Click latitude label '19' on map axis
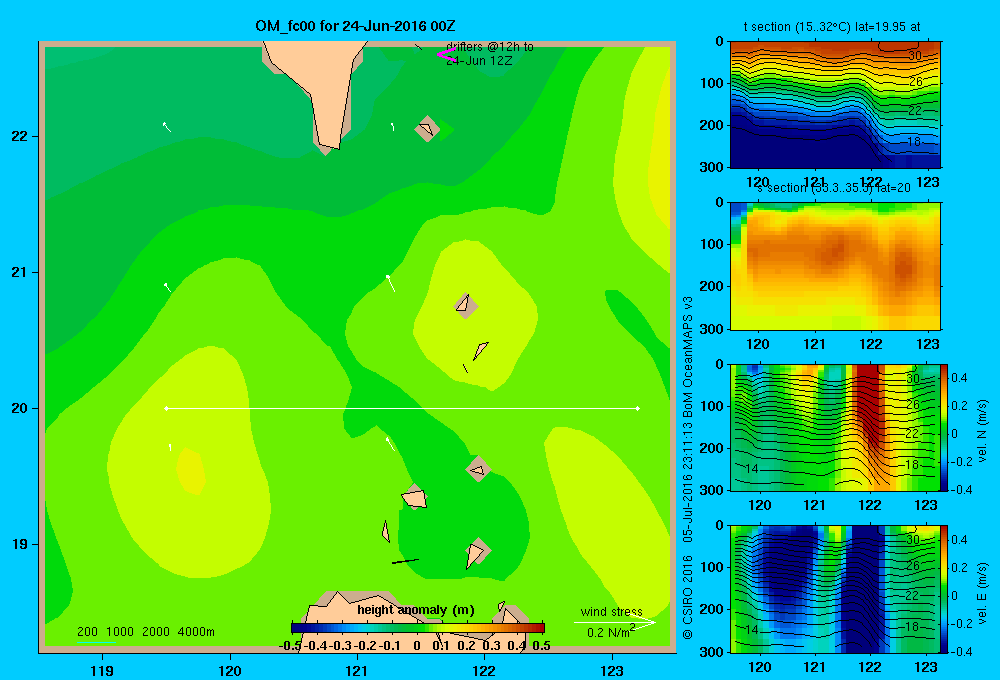This screenshot has width=1000, height=680. [x=19, y=544]
